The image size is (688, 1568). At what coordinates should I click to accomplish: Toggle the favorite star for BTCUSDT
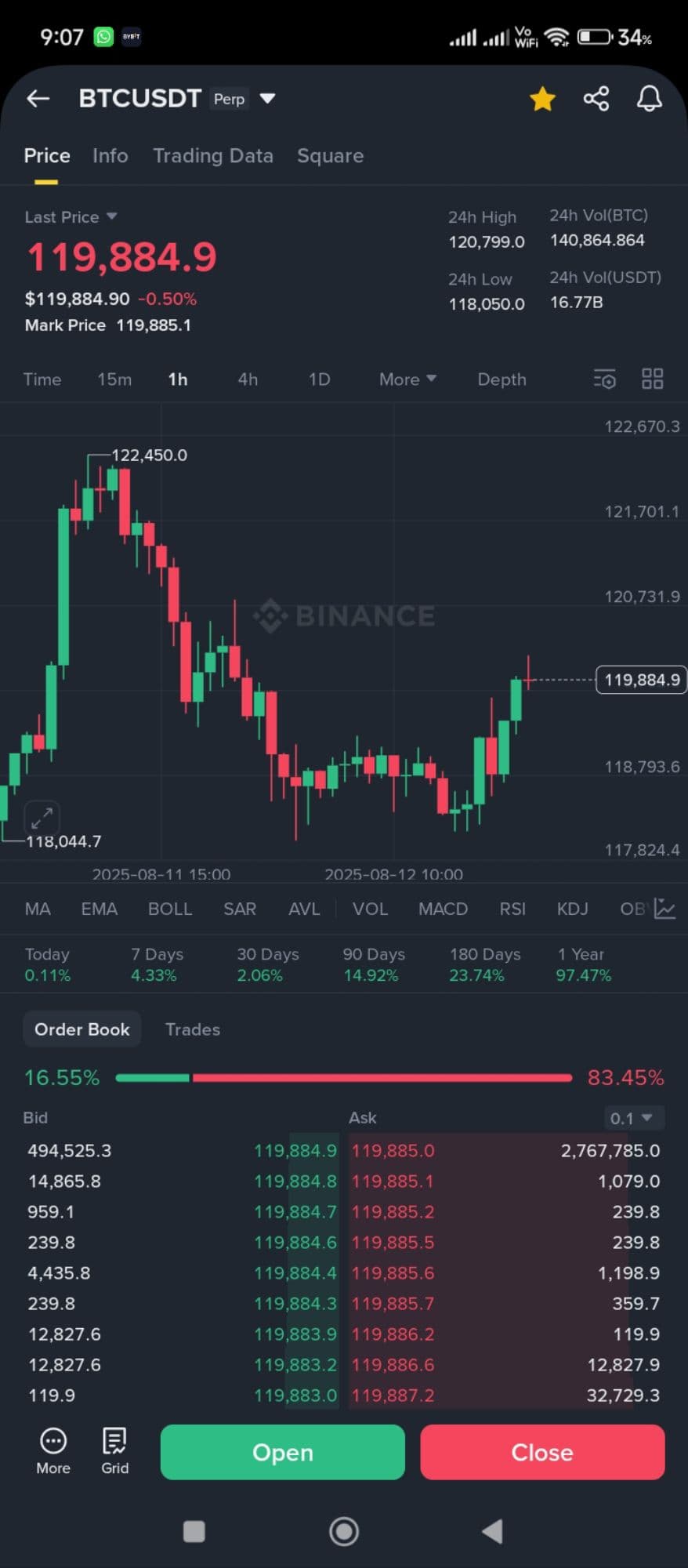pyautogui.click(x=542, y=99)
